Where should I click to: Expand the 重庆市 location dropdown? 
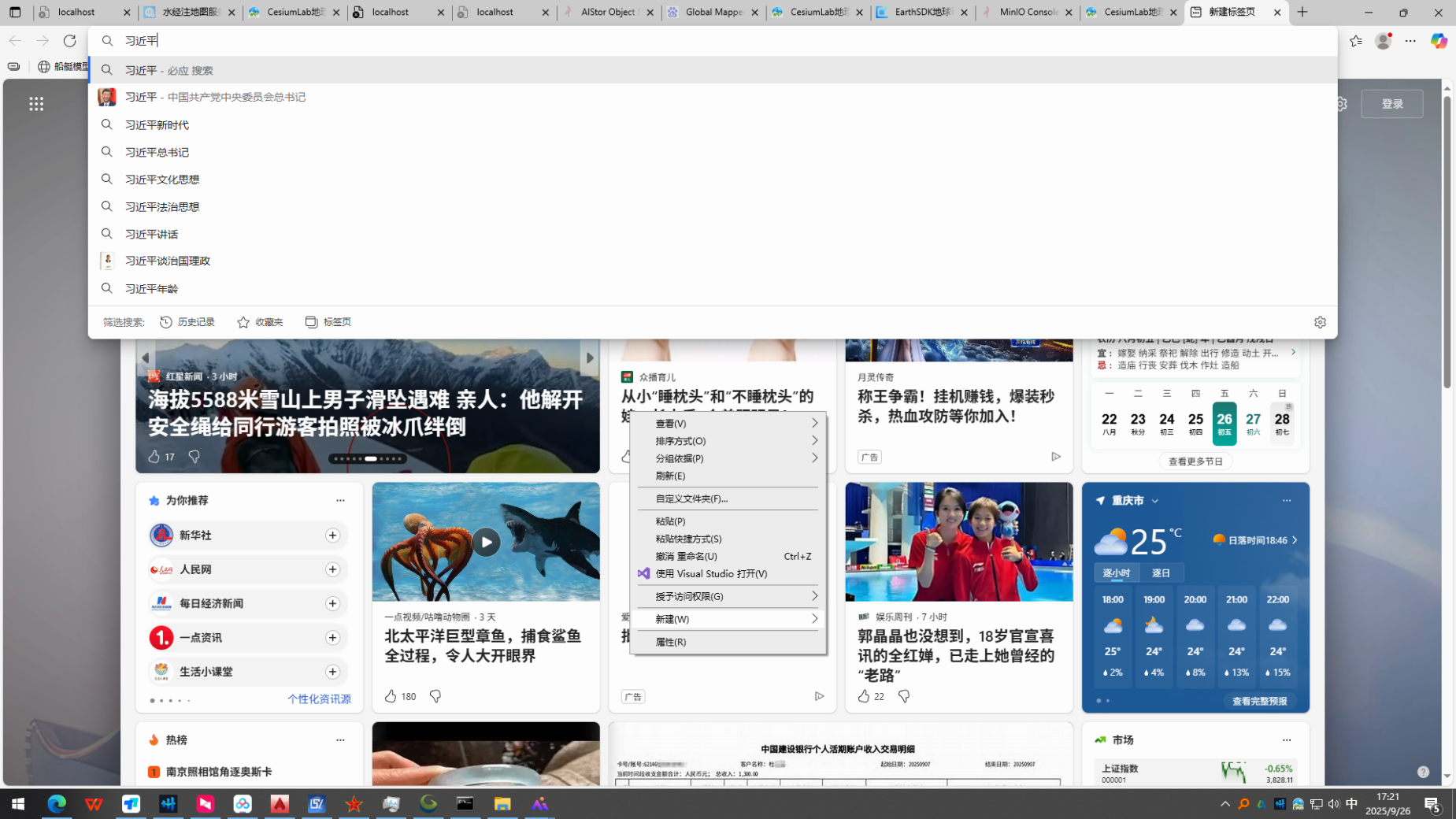[x=1155, y=501]
